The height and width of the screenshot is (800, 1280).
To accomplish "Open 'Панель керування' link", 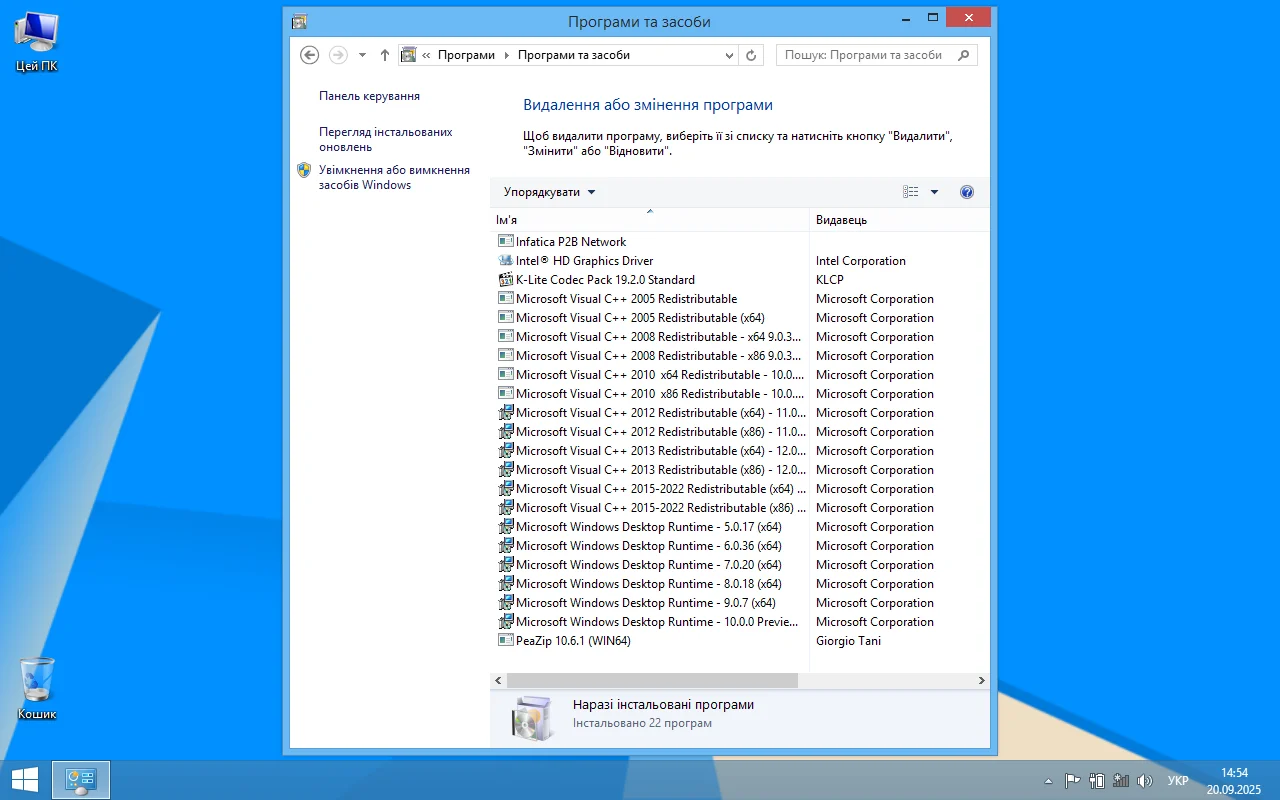I will (369, 96).
